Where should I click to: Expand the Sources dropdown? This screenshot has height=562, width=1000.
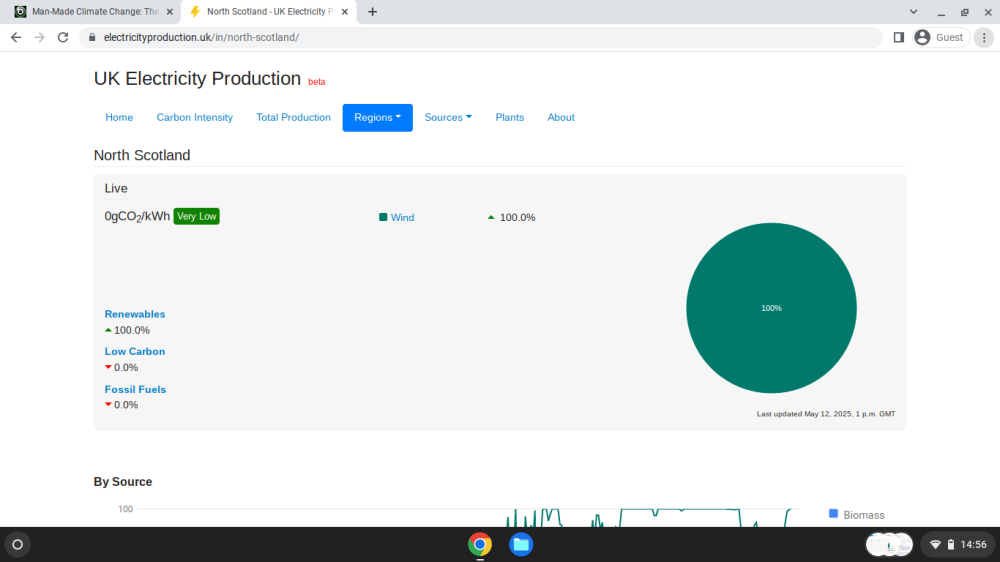(x=448, y=117)
